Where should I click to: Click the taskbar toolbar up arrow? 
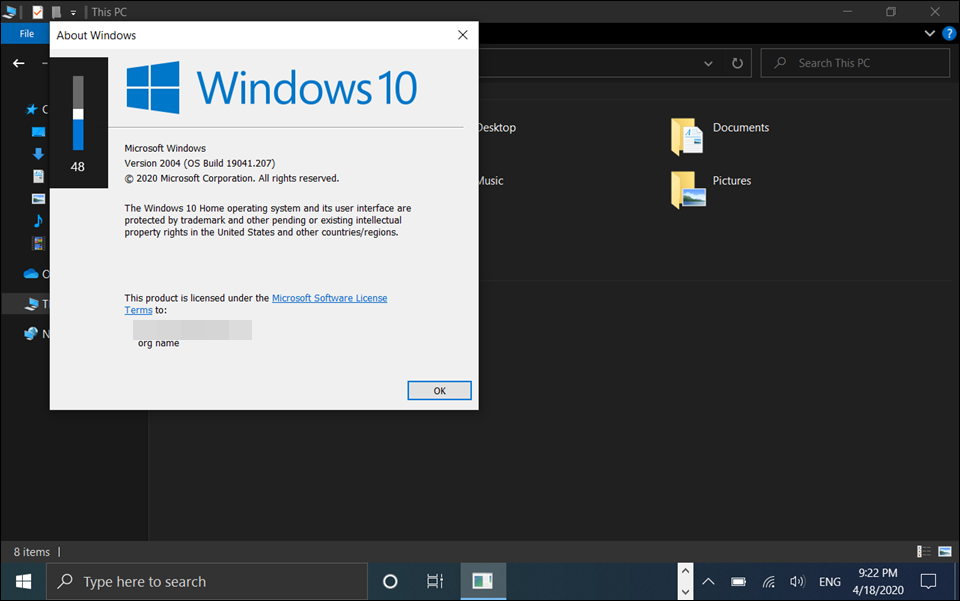685,572
